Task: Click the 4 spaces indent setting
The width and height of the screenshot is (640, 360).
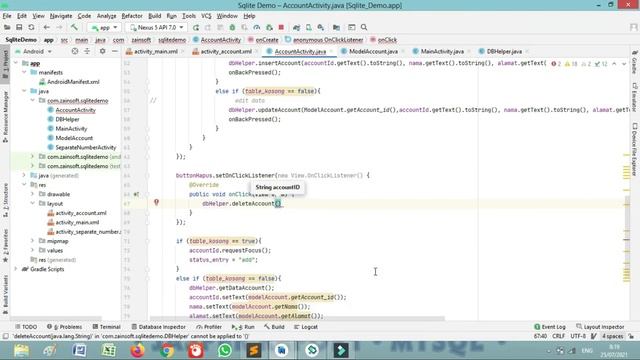Action: (x=613, y=336)
